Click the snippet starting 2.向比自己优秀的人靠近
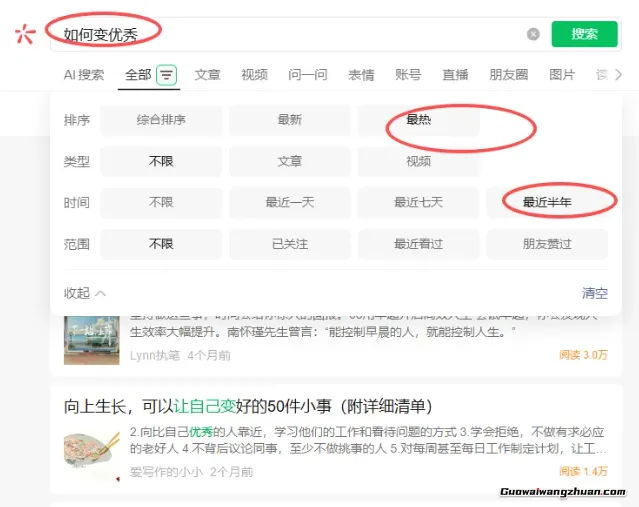 coord(368,440)
